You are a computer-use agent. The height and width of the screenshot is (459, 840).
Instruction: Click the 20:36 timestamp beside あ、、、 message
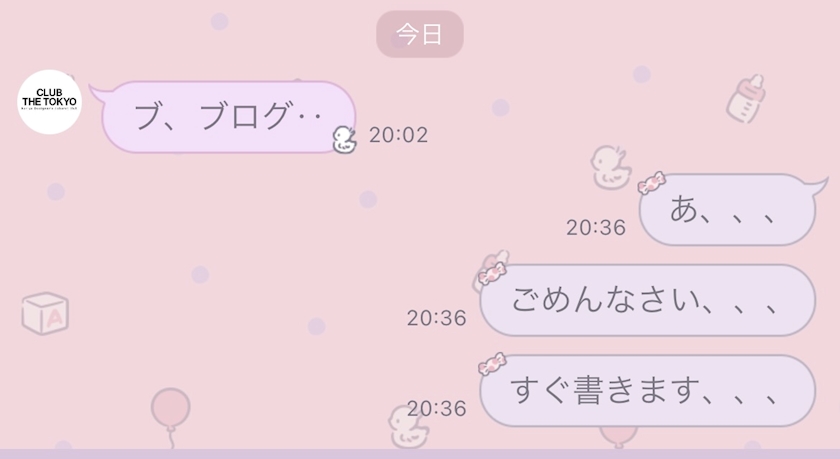coord(596,228)
